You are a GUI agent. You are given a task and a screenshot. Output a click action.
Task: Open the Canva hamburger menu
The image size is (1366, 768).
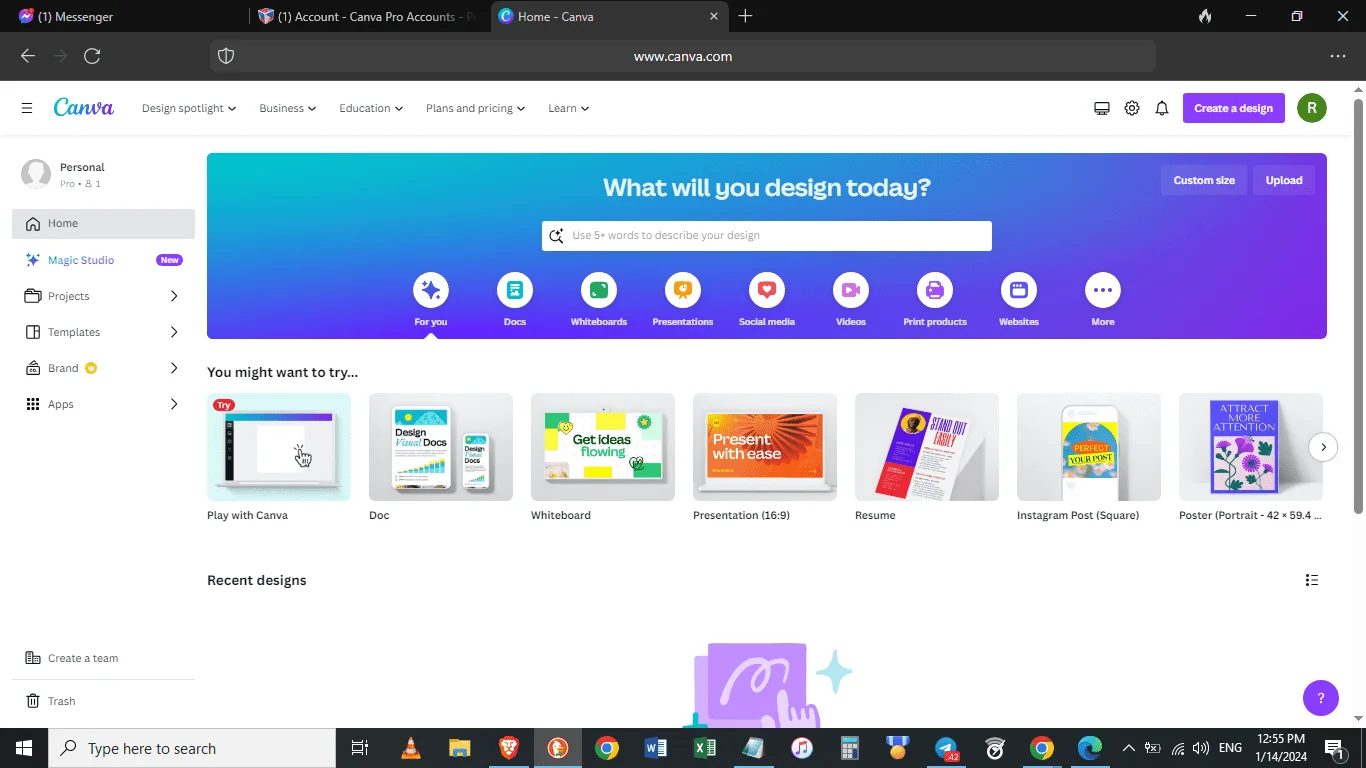coord(27,108)
